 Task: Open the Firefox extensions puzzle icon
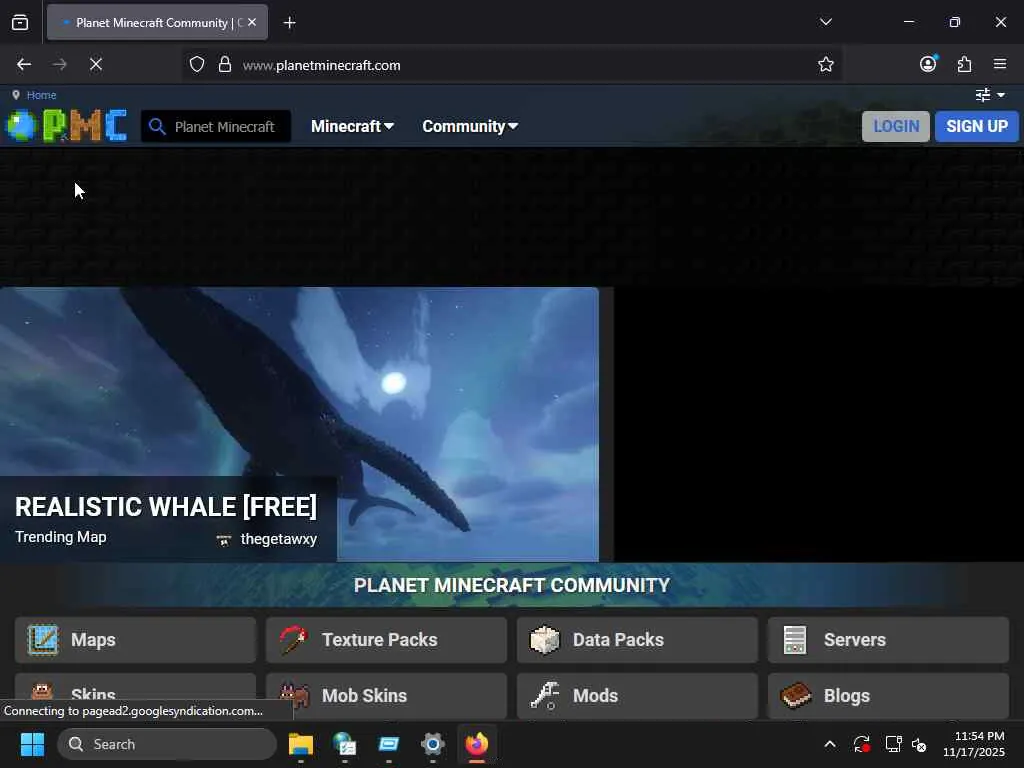(x=964, y=64)
